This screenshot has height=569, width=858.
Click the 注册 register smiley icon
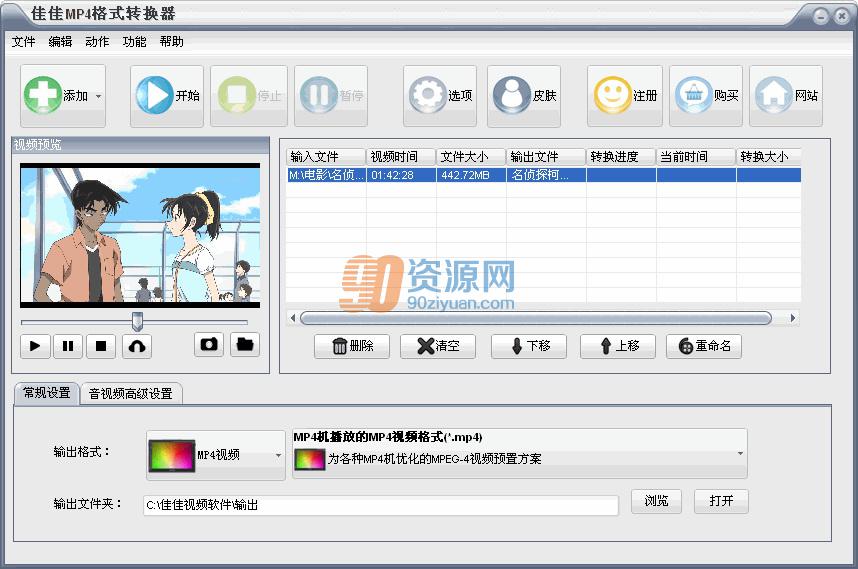[x=612, y=95]
